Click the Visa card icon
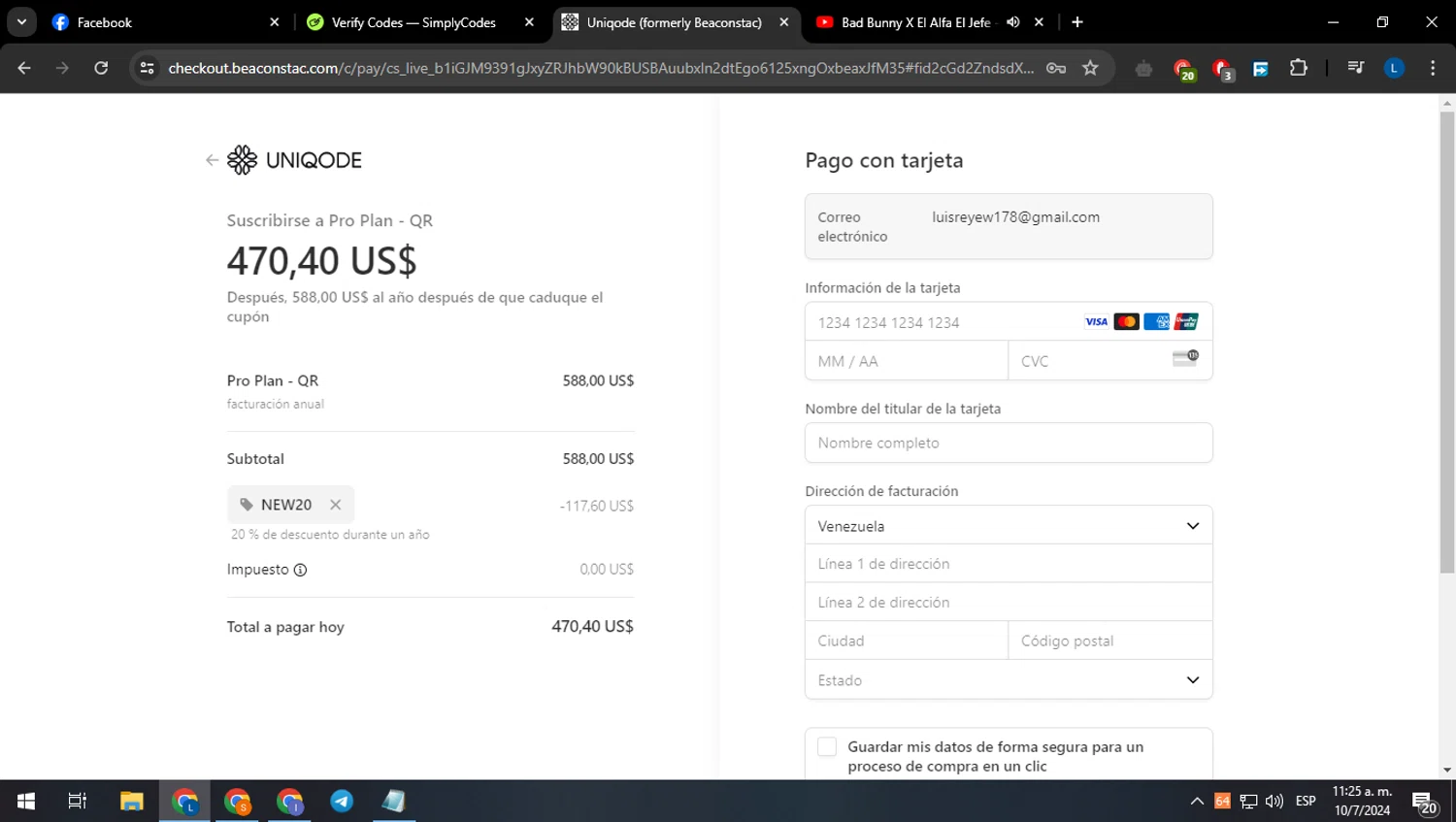The width and height of the screenshot is (1456, 822). [x=1096, y=322]
